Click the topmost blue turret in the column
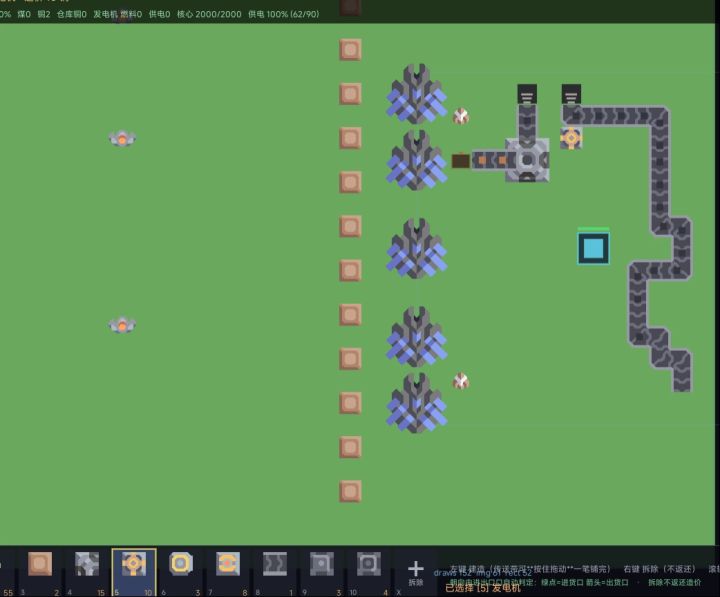 (416, 94)
